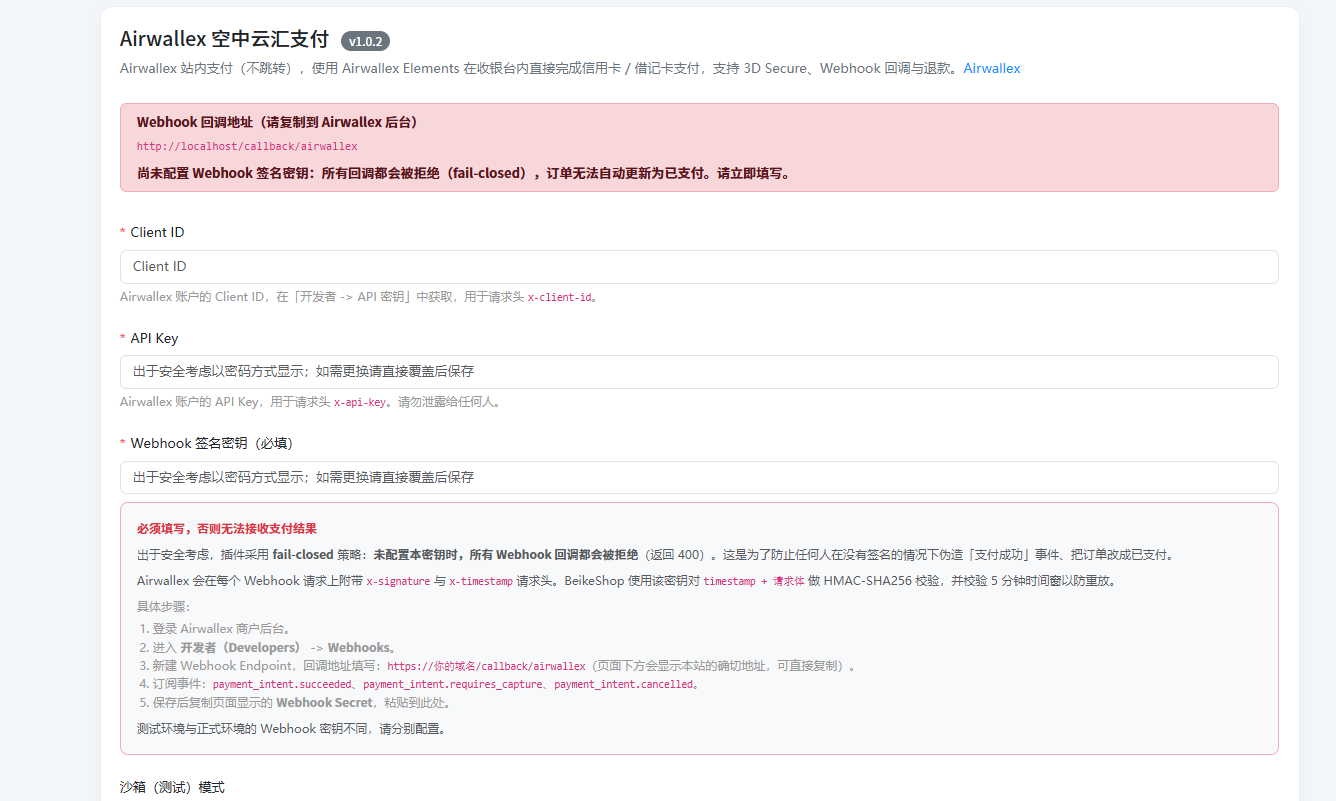The width and height of the screenshot is (1336, 801).
Task: Click the x-api-key code text
Action: (359, 403)
